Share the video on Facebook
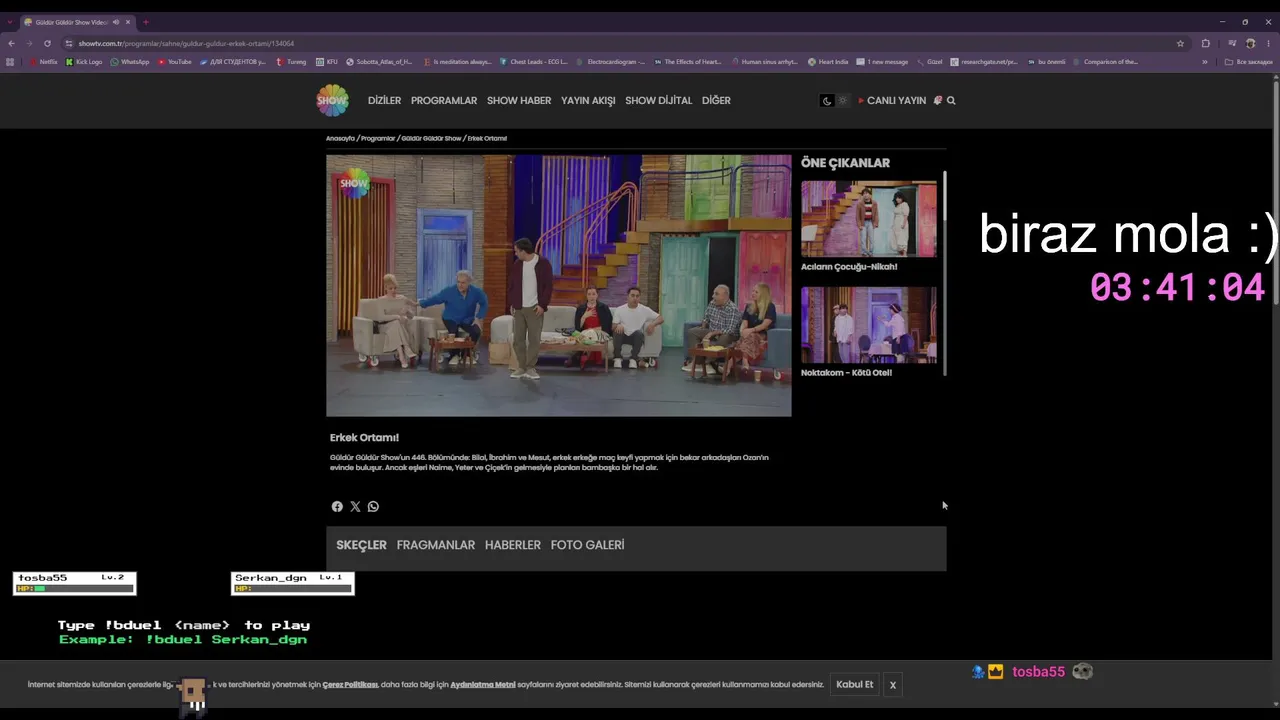 [x=337, y=507]
